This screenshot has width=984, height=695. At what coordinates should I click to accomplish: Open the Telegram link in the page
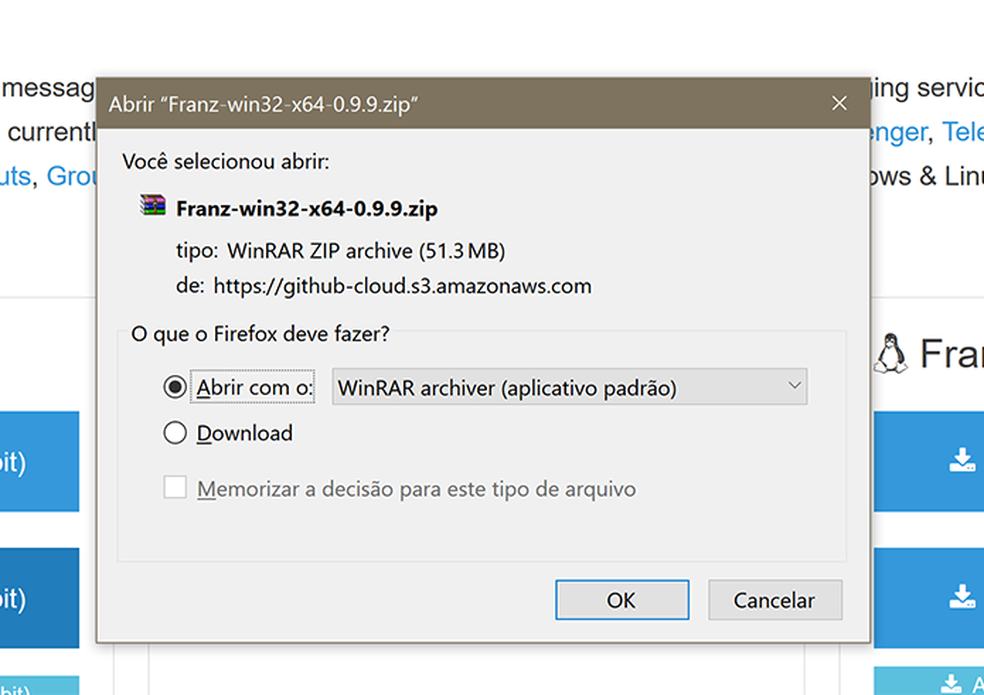pyautogui.click(x=965, y=131)
